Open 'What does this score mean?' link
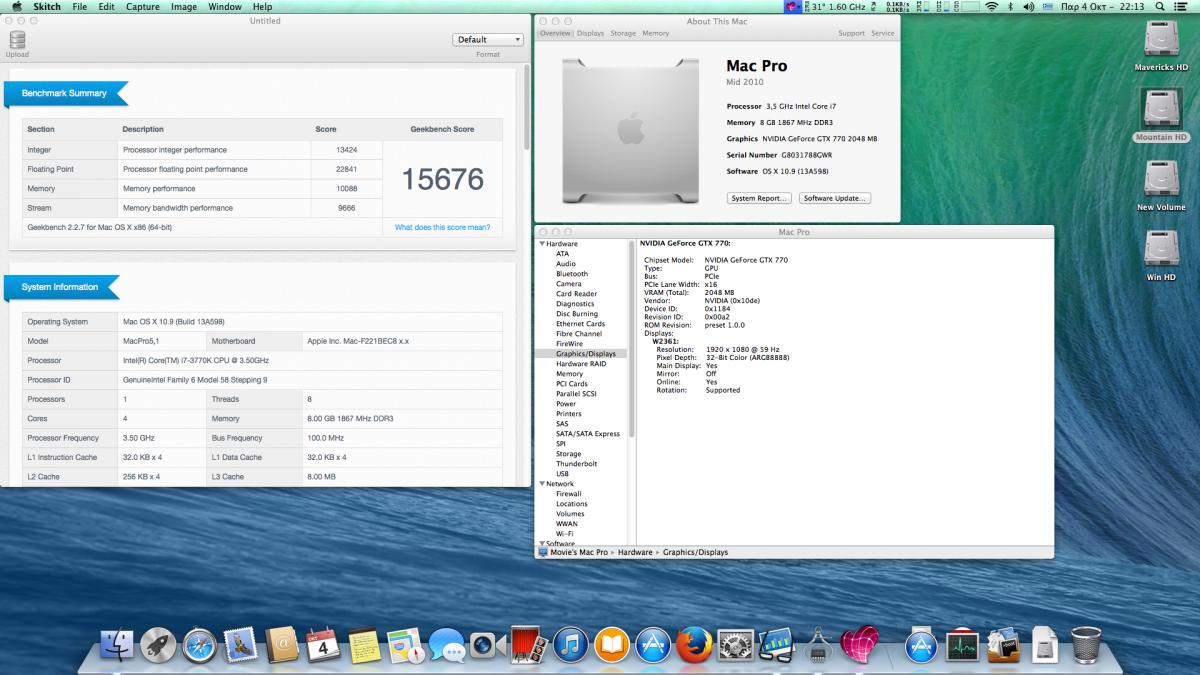This screenshot has height=675, width=1200. coord(442,227)
